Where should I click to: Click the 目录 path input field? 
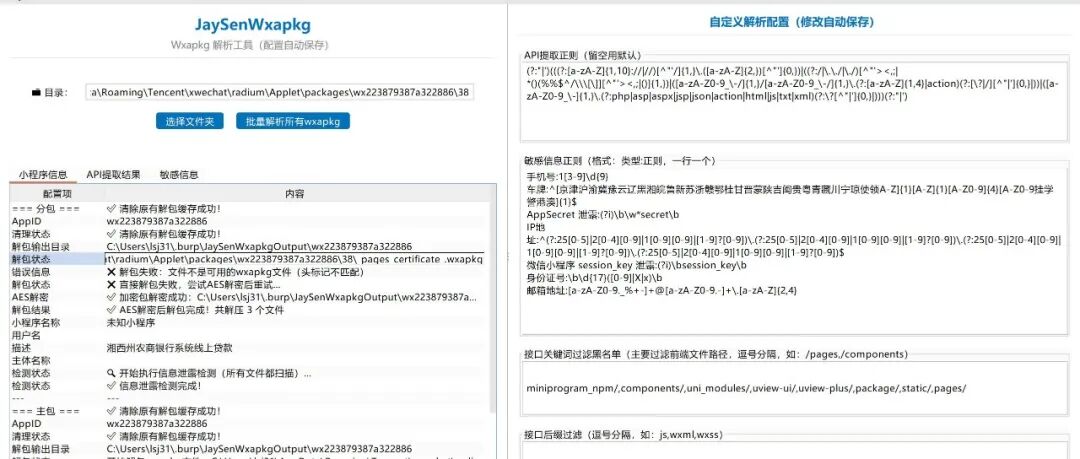(x=281, y=92)
